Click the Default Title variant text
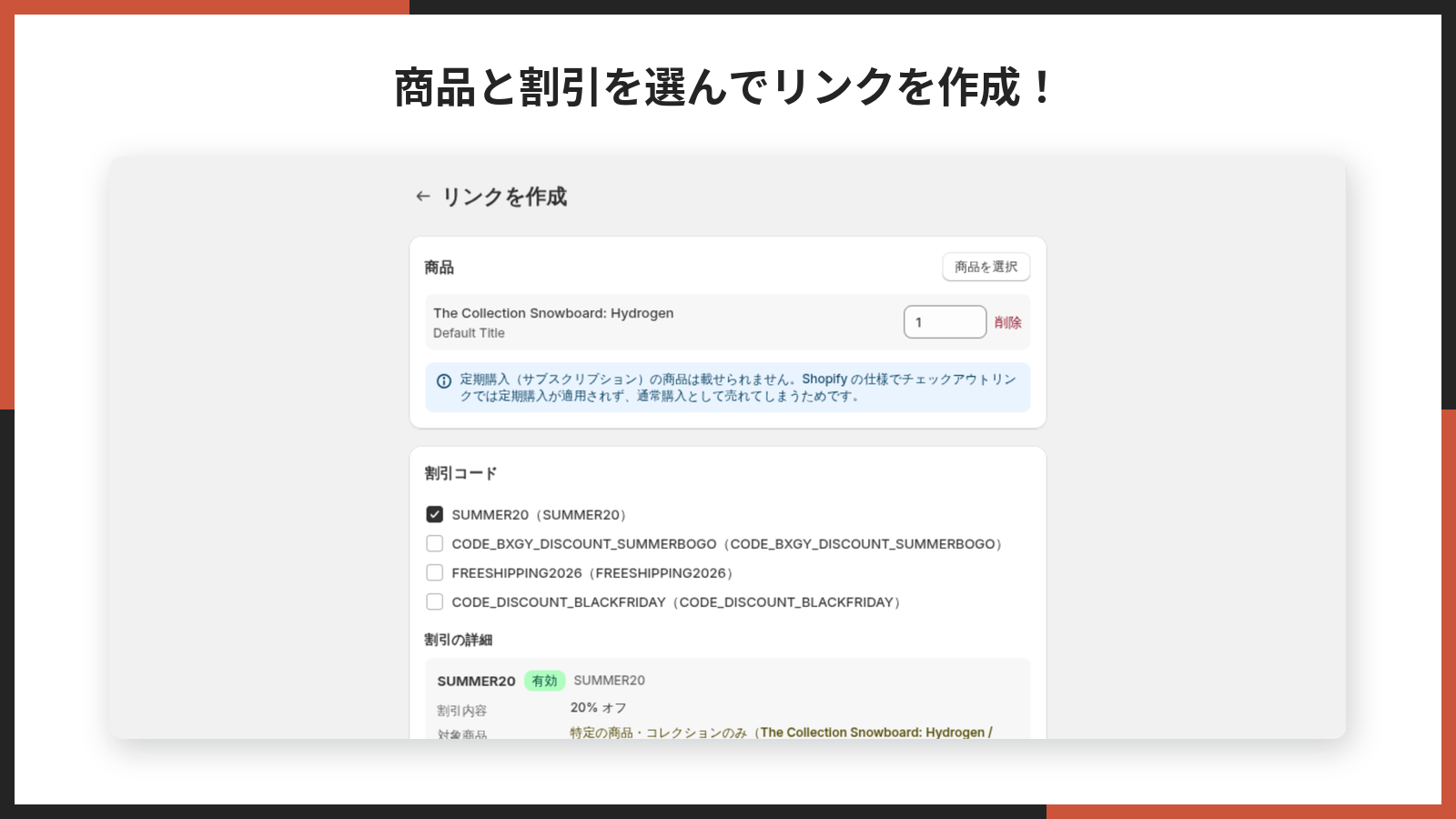The width and height of the screenshot is (1456, 819). click(469, 333)
